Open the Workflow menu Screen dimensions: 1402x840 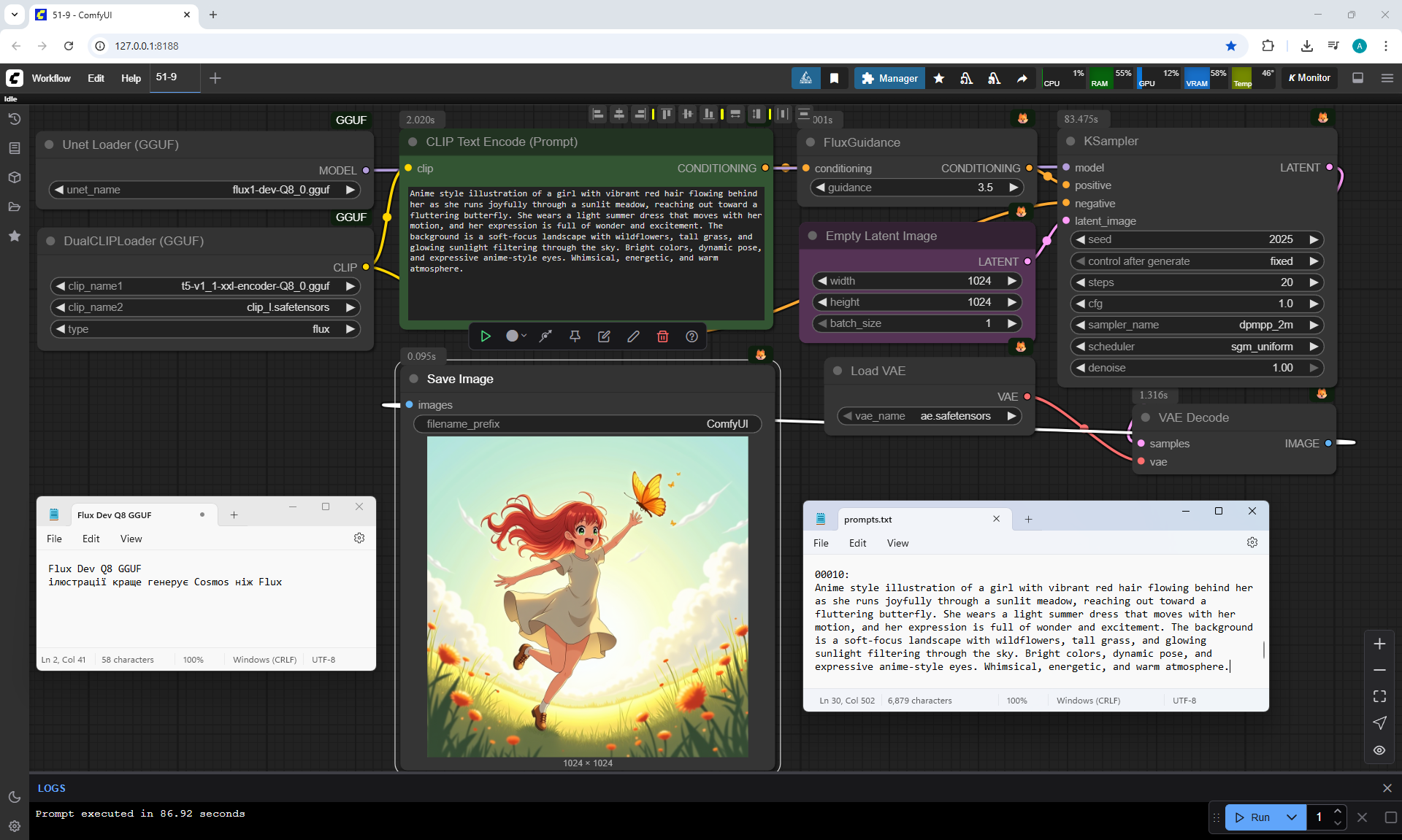point(51,78)
